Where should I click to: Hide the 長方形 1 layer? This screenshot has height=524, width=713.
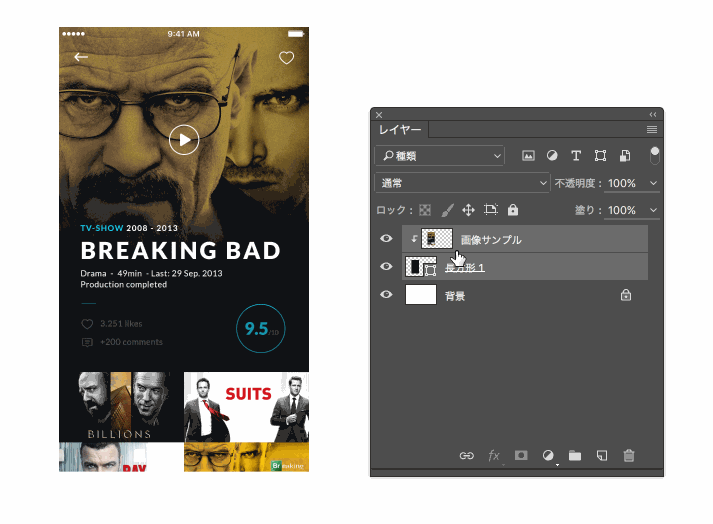point(386,266)
